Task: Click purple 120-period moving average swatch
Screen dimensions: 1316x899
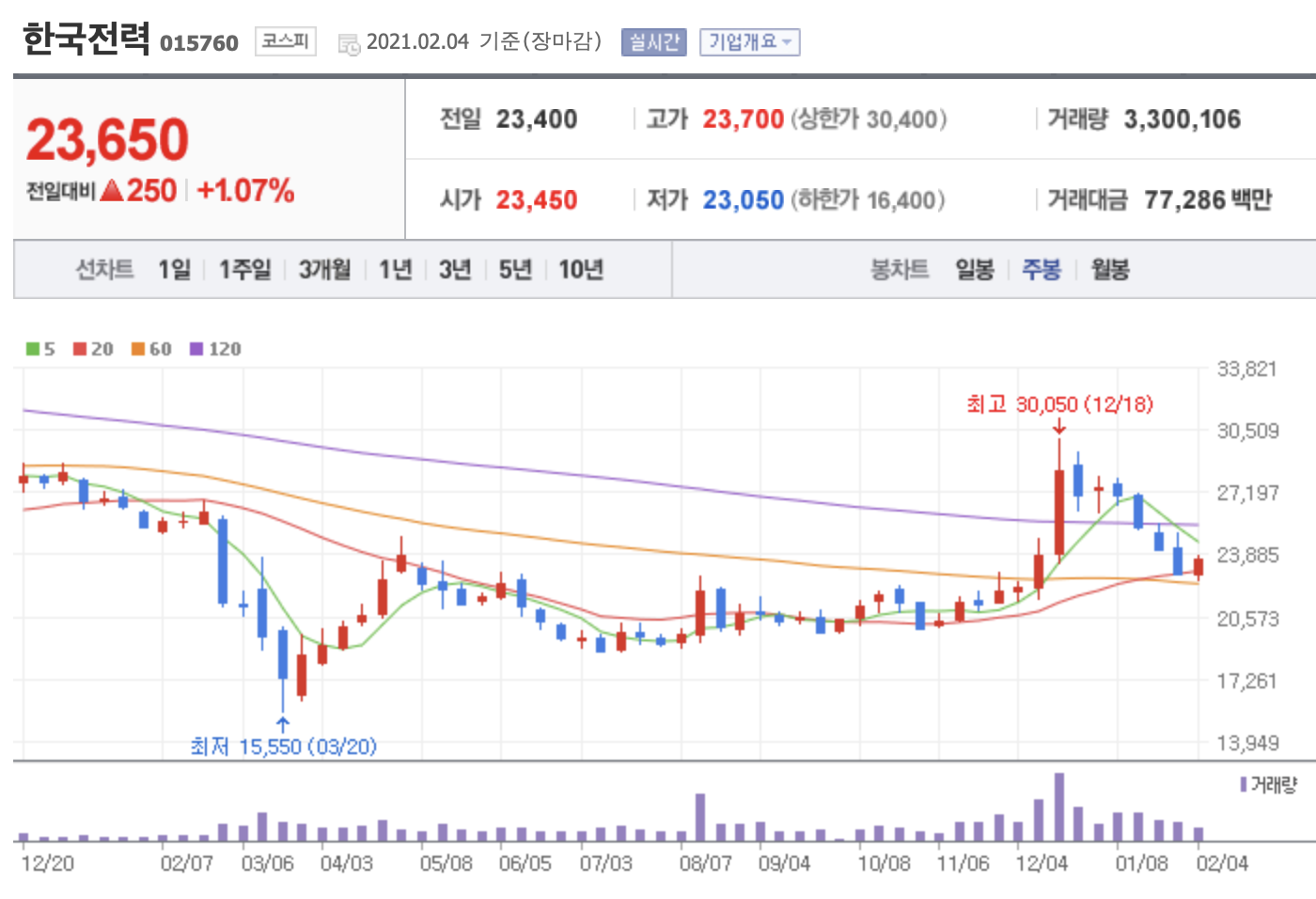Action: click(196, 349)
